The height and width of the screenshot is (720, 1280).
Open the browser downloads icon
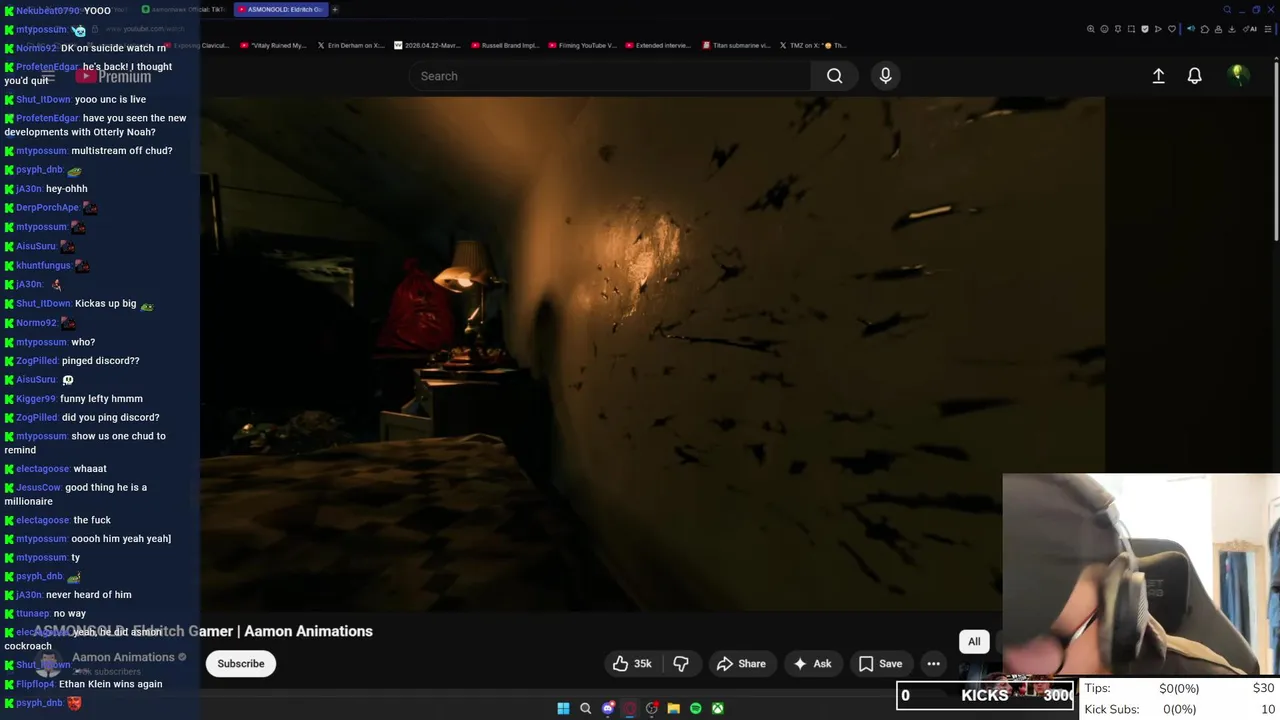pos(1232,29)
